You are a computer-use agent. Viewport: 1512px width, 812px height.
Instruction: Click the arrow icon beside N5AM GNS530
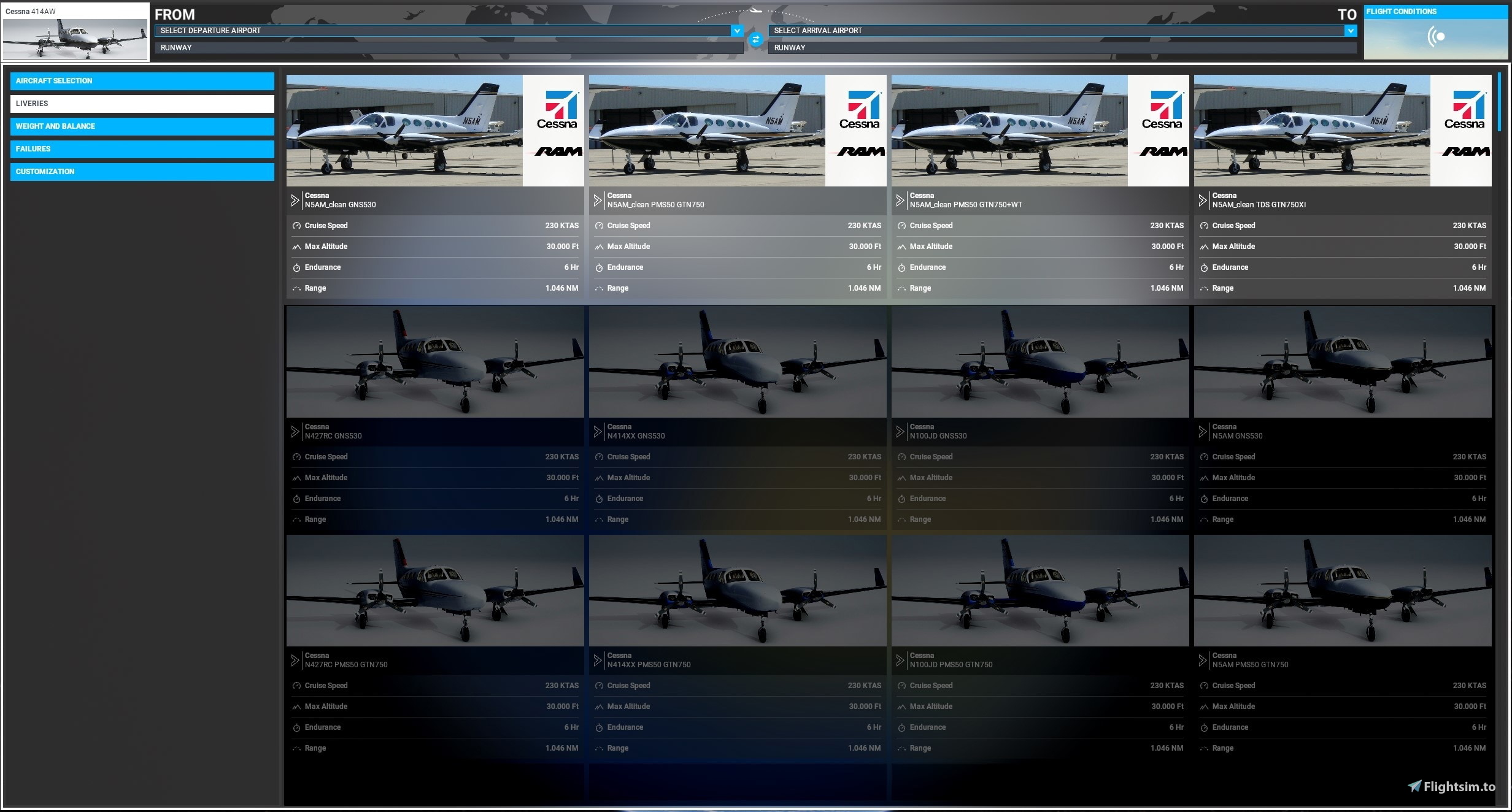tap(1203, 432)
